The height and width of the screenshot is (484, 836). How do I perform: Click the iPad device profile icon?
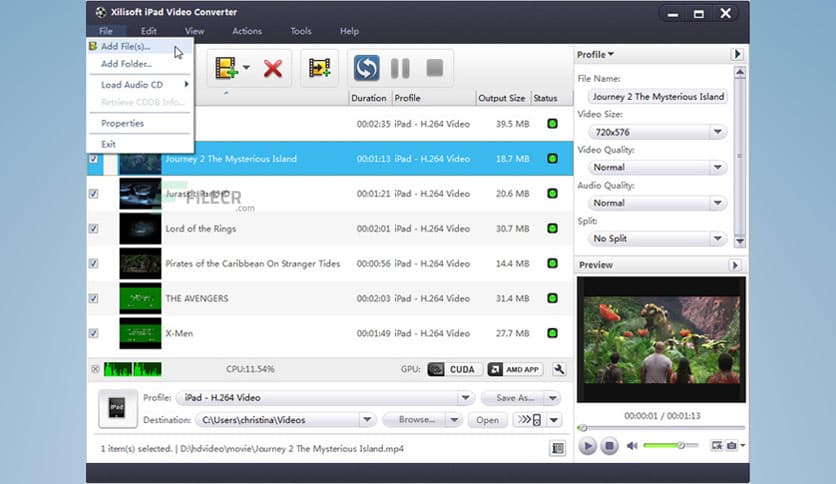click(117, 408)
